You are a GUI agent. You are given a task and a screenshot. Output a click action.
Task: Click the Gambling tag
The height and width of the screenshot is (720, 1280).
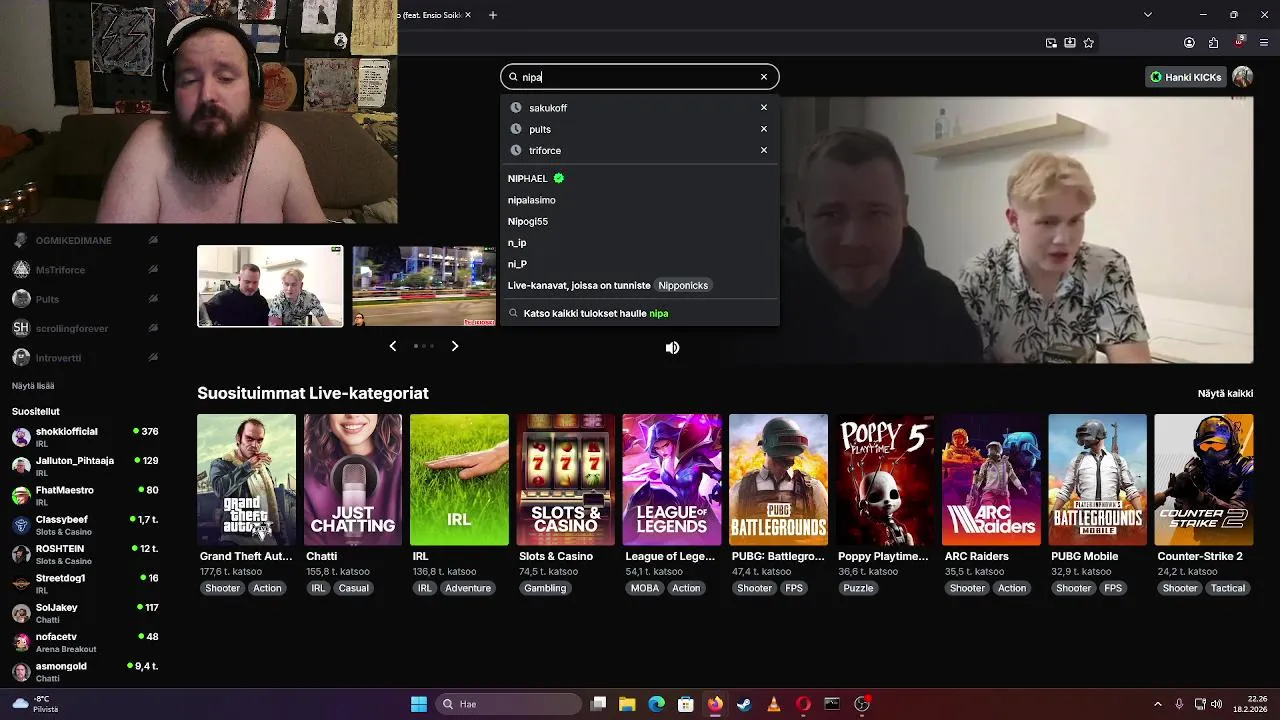tap(545, 588)
